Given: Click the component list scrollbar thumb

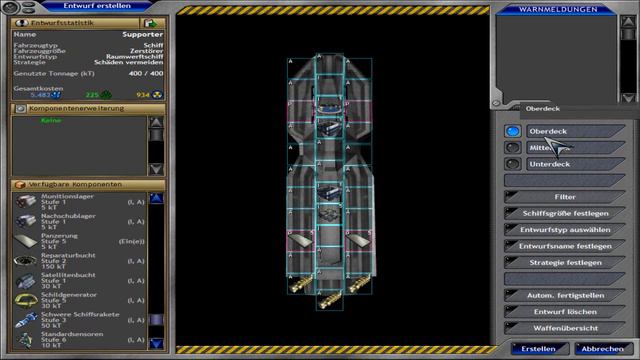Looking at the screenshot, I should pyautogui.click(x=156, y=320).
